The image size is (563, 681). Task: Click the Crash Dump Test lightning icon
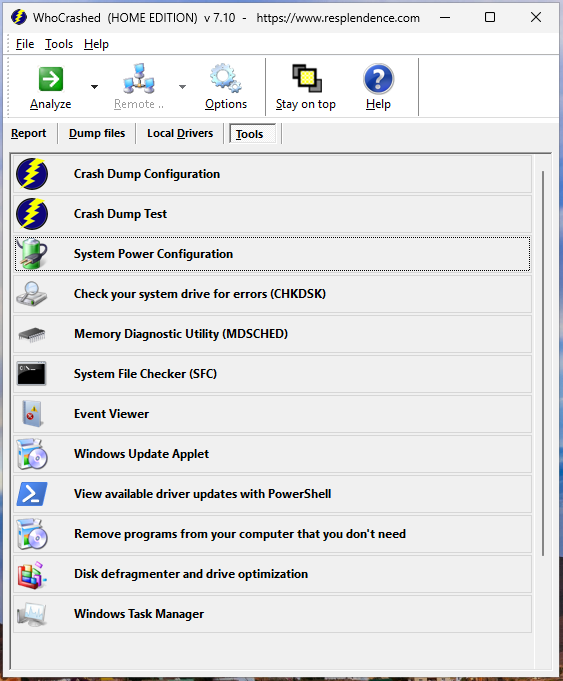[x=32, y=214]
